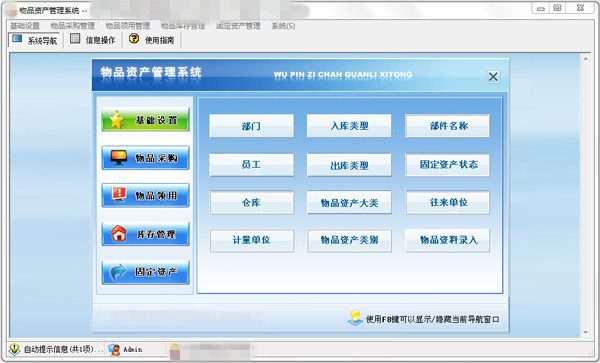
Task: Open the 入库类型 settings
Action: pos(349,126)
